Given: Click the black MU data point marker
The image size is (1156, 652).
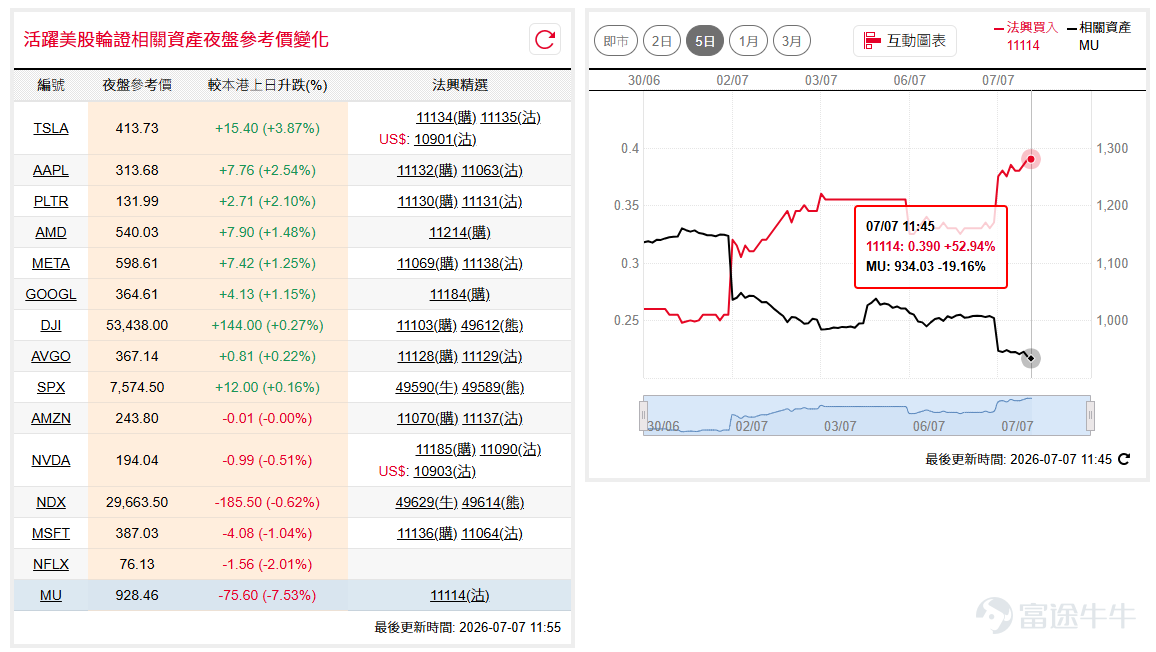Looking at the screenshot, I should coord(1031,358).
